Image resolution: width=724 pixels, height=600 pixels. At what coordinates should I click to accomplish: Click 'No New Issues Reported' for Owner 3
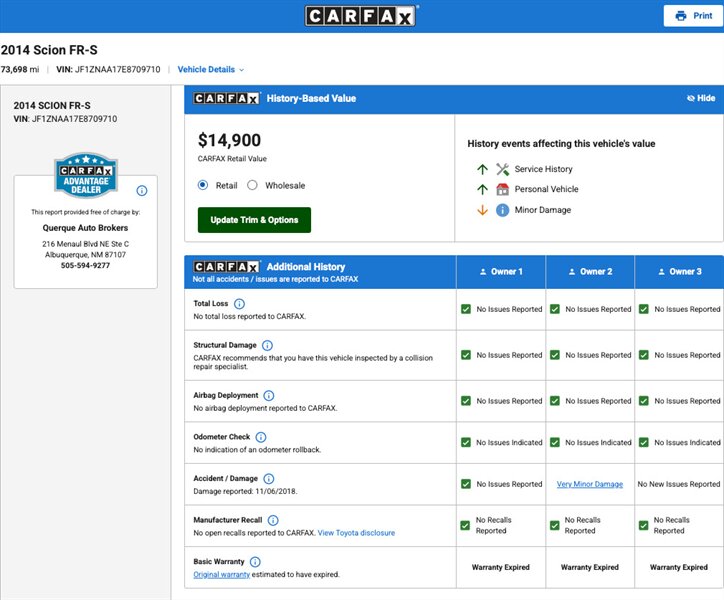click(x=679, y=484)
